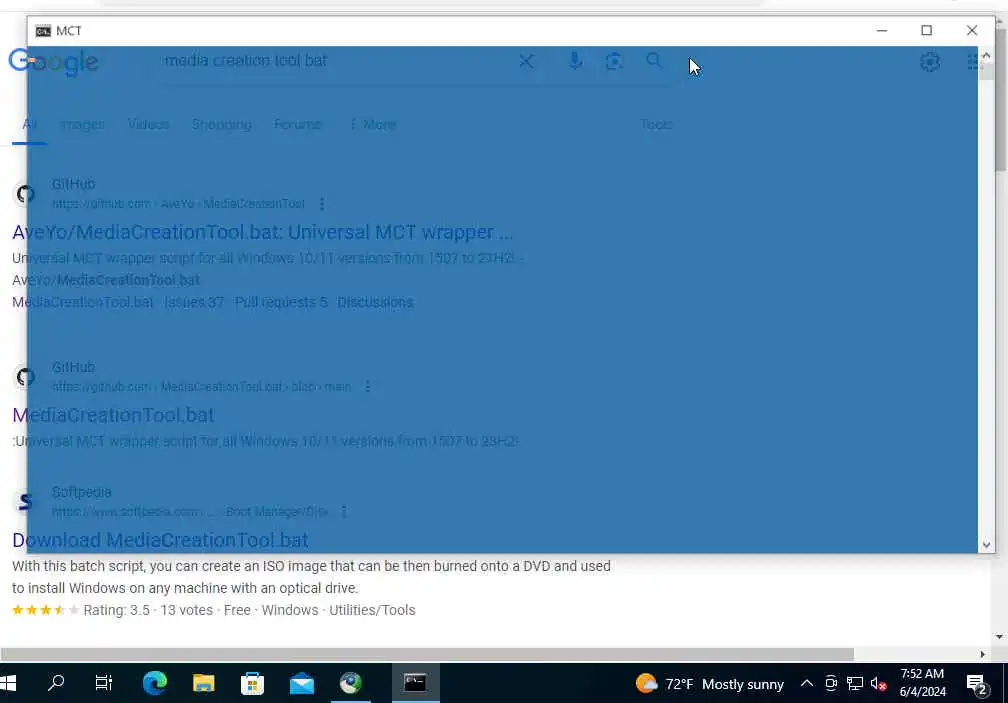Screen dimensions: 1008x703
Task: Click the MCT window title bar icon
Action: coord(43,31)
